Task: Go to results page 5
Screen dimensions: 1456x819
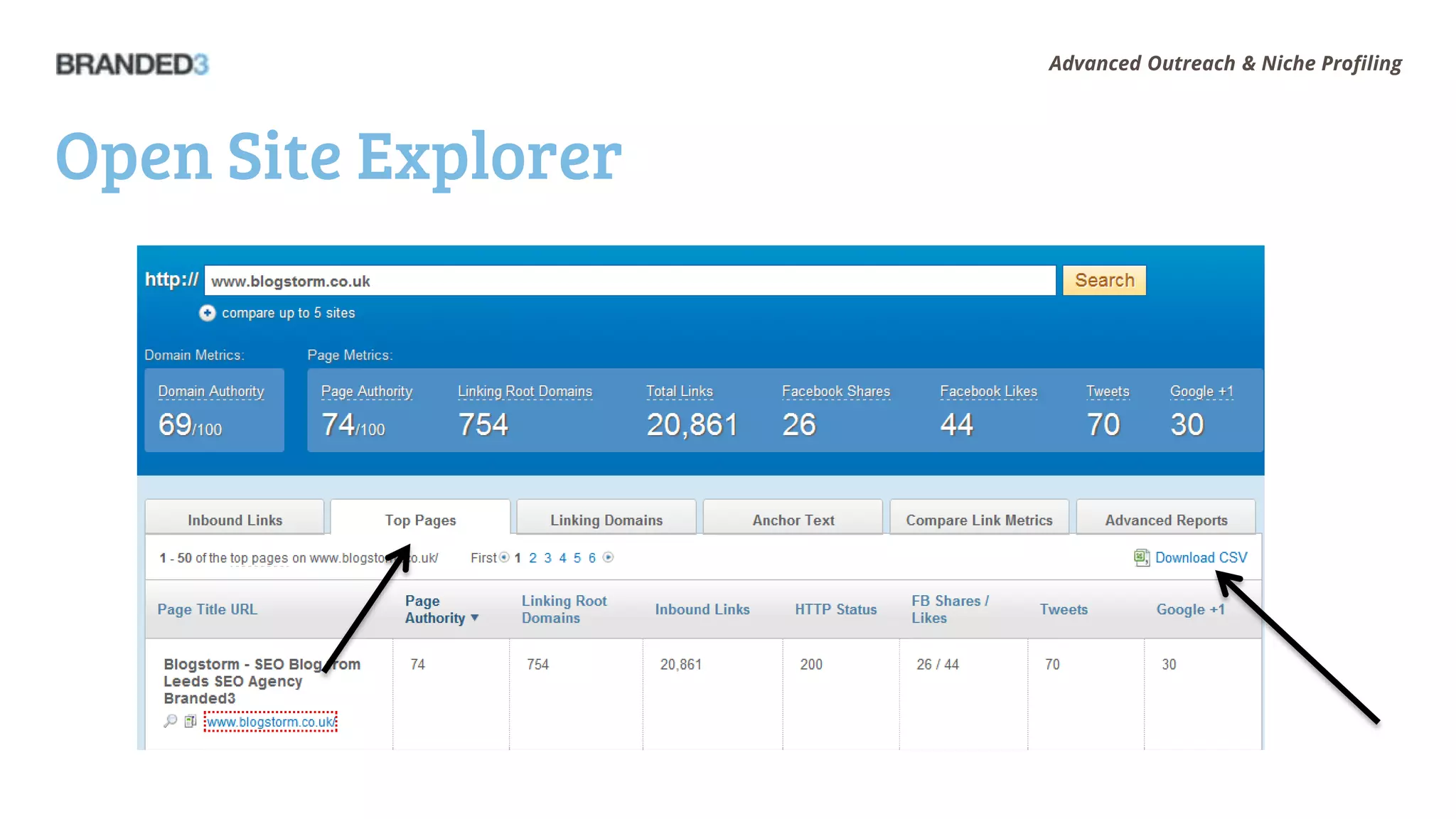Action: [x=577, y=558]
